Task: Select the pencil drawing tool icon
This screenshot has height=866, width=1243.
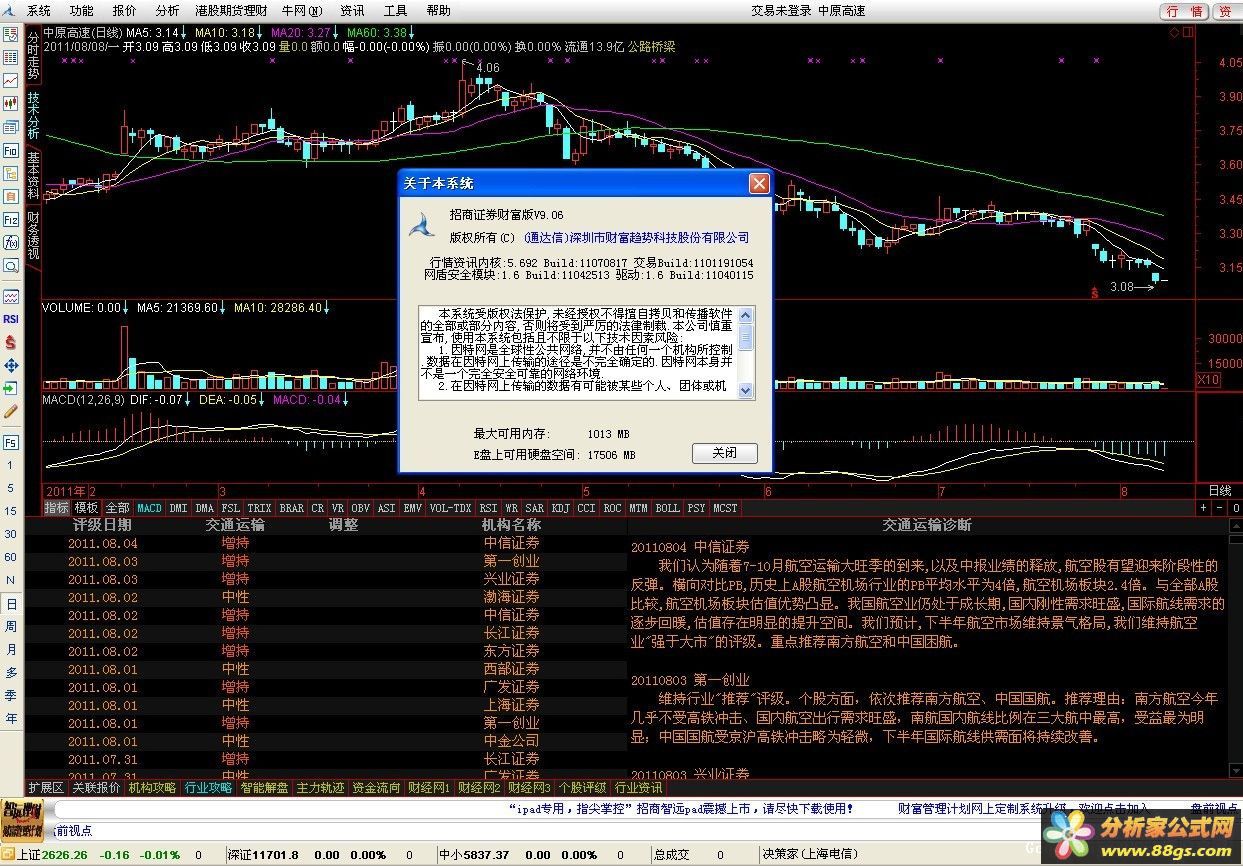Action: coord(11,411)
